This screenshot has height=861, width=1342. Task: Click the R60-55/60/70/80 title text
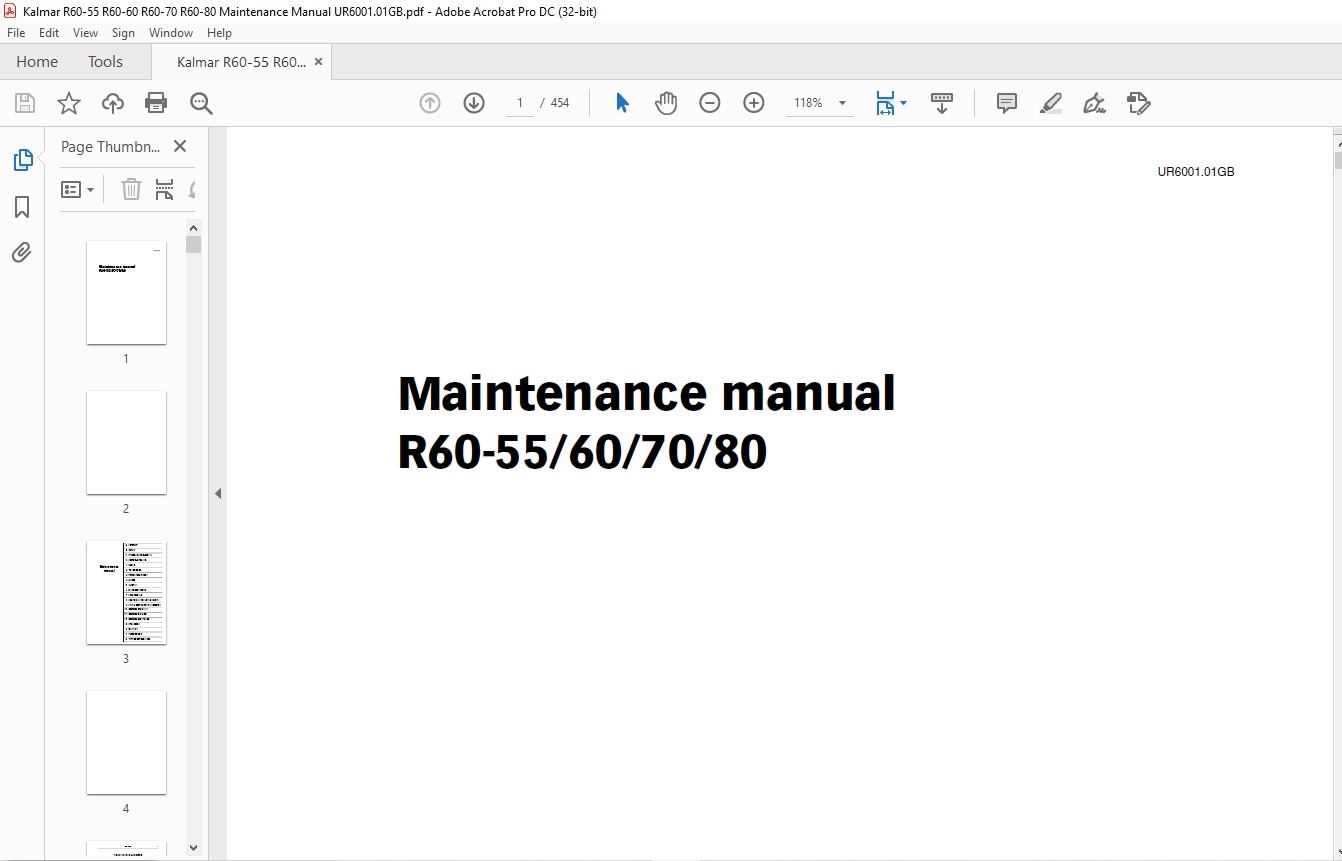click(x=582, y=452)
